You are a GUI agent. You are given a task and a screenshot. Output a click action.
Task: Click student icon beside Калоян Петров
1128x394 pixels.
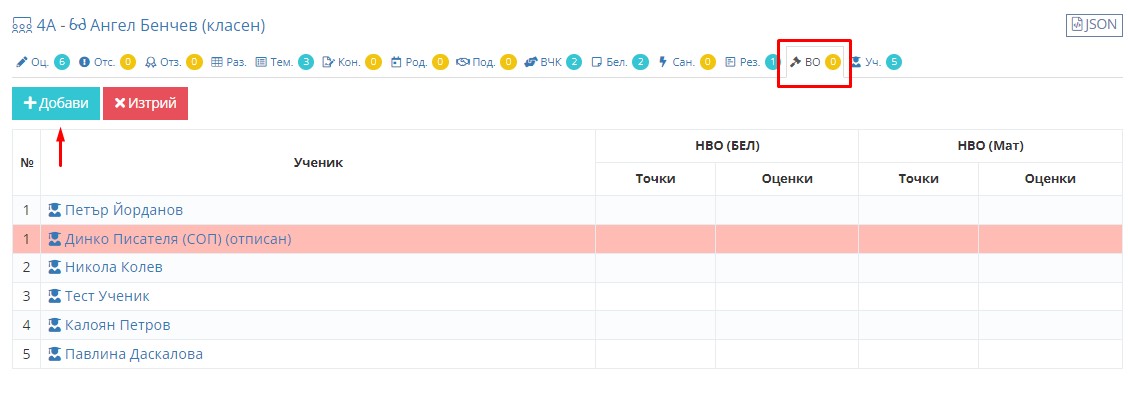[x=55, y=325]
